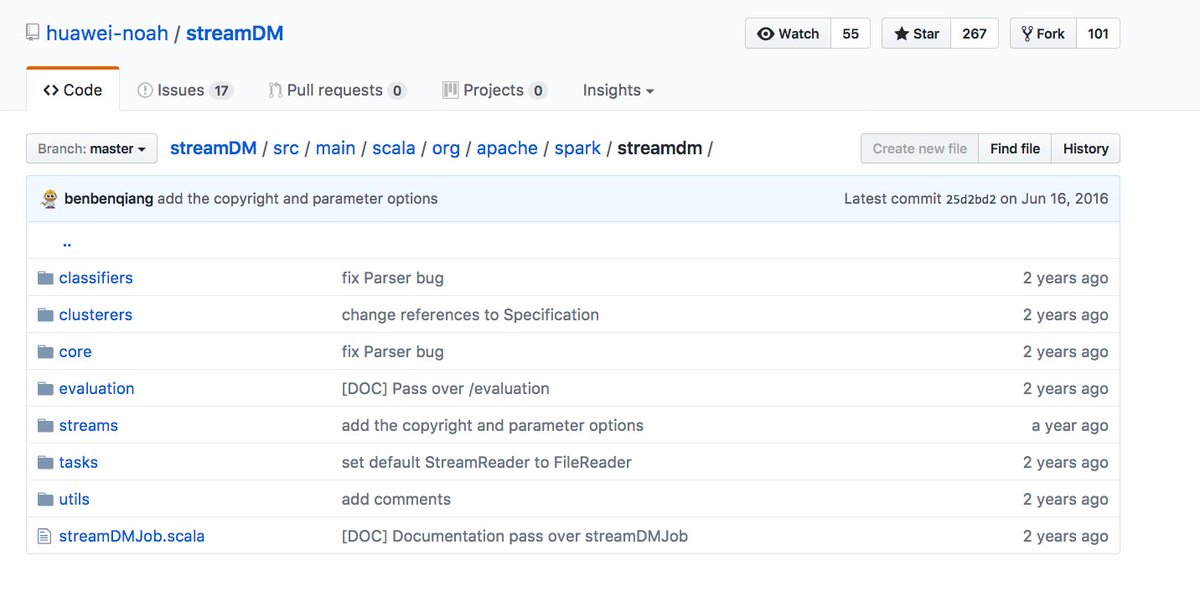
Task: Open the clusterers folder icon
Action: pos(45,315)
